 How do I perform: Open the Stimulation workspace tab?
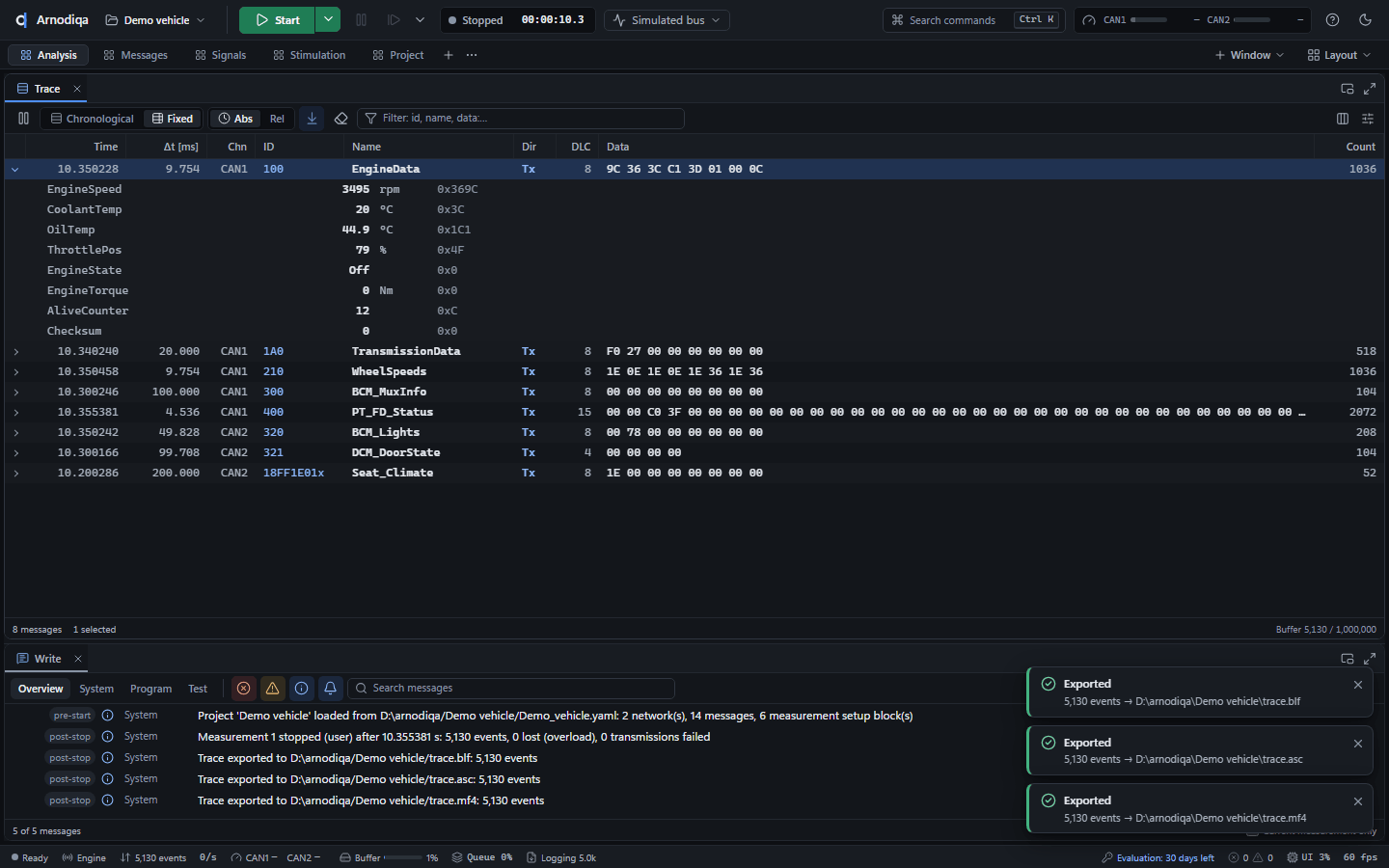point(310,55)
